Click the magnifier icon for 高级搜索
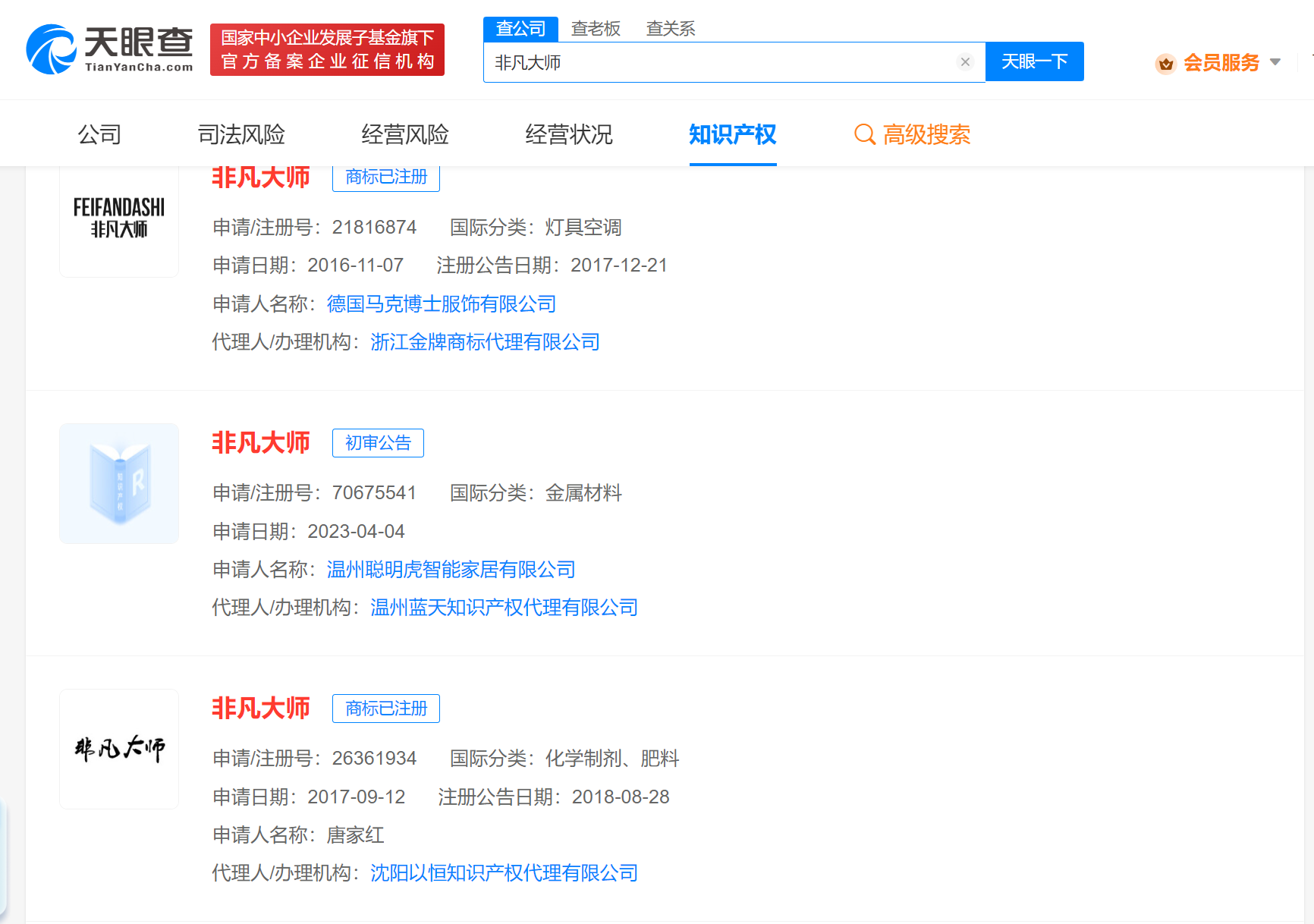This screenshot has height=924, width=1314. (864, 134)
